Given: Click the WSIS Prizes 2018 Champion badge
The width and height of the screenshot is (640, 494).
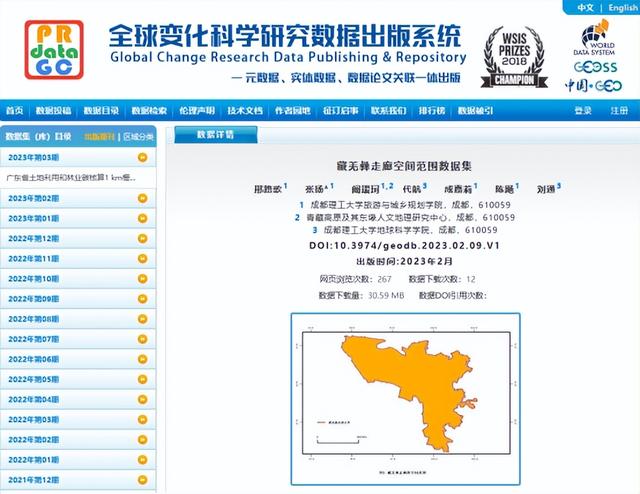Looking at the screenshot, I should coord(514,57).
